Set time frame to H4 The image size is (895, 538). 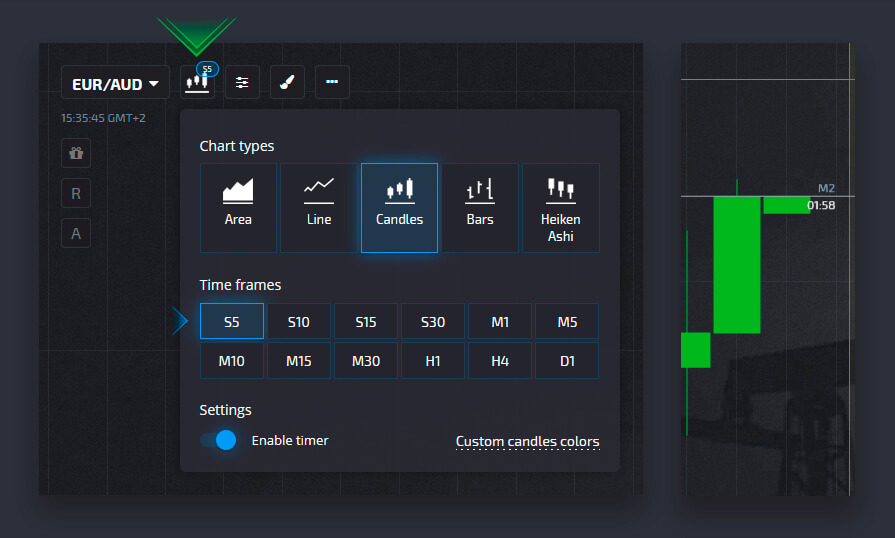[500, 361]
